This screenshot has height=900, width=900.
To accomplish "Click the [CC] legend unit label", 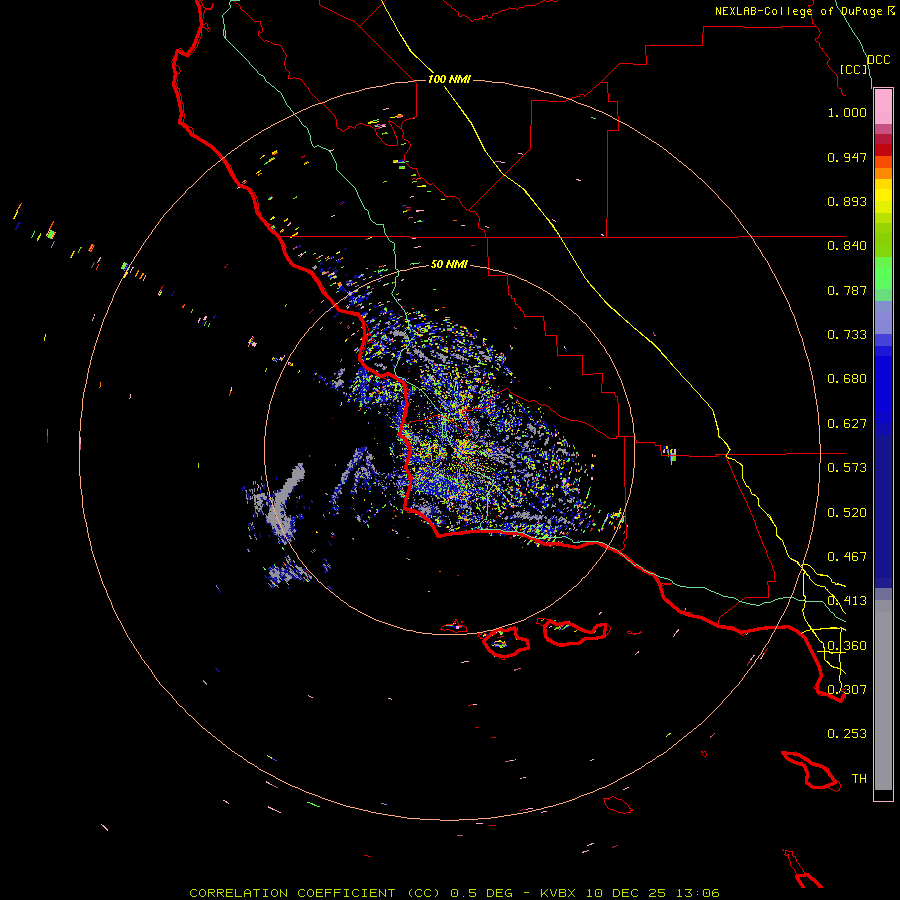I will 853,69.
